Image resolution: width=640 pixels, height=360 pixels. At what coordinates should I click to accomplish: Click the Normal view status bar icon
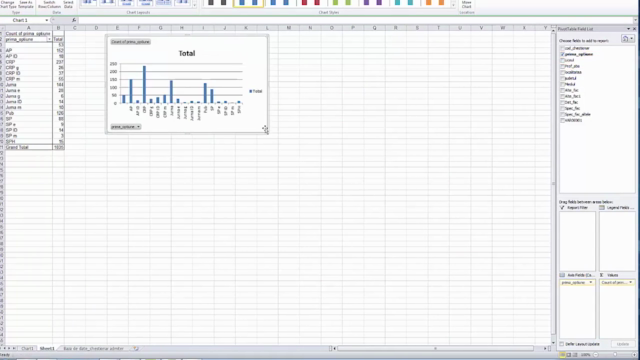pos(562,355)
